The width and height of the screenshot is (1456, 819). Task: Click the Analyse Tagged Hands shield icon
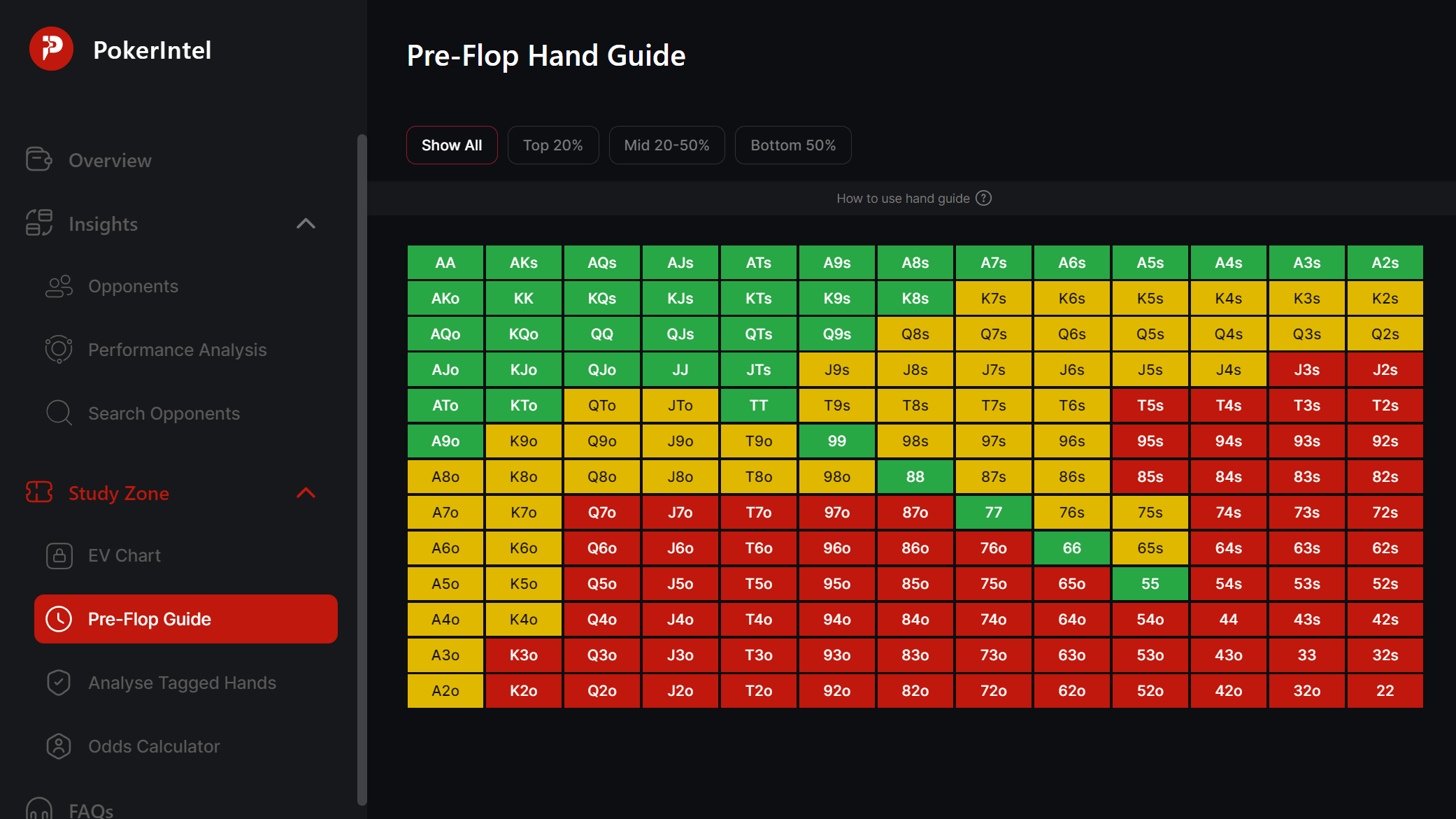pos(59,682)
